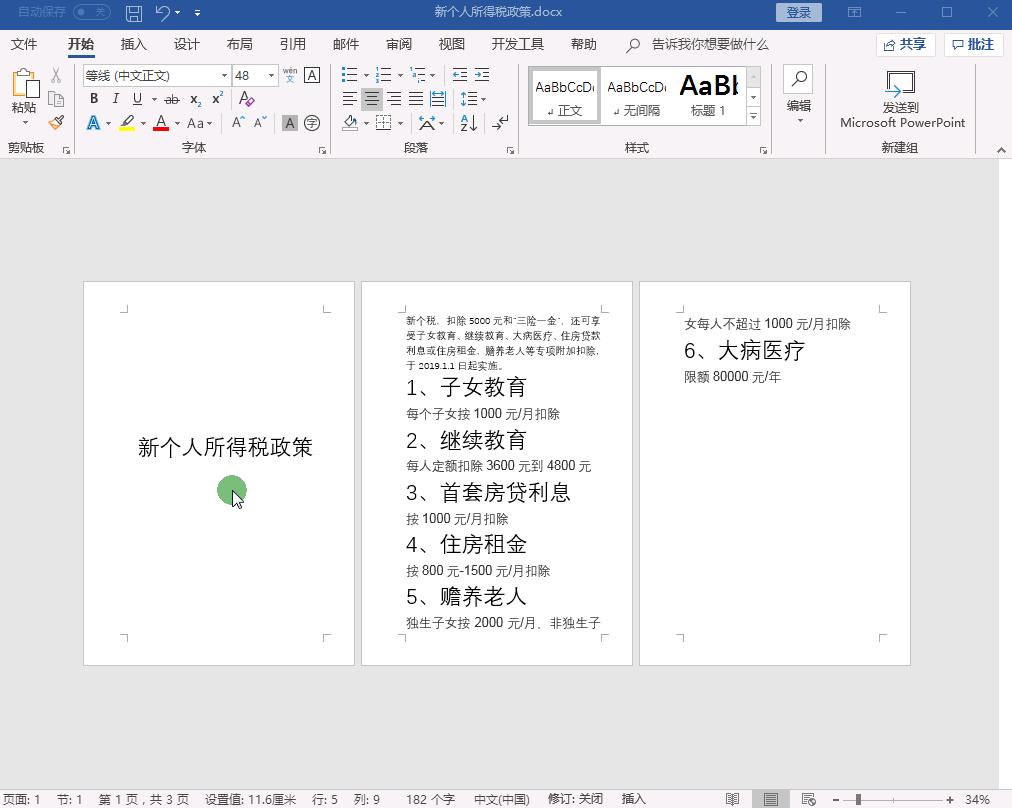Click the word count 182 个字 indicator
The width and height of the screenshot is (1012, 808).
(x=430, y=797)
